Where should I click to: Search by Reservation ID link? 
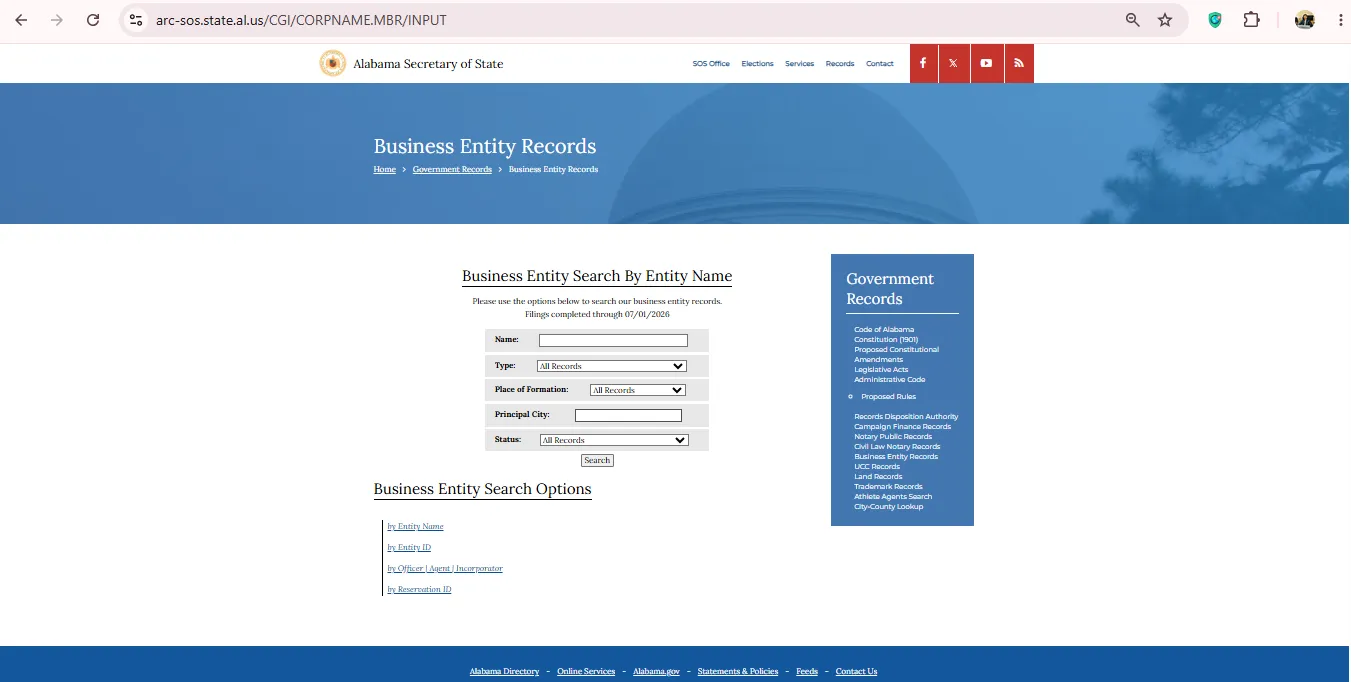419,590
